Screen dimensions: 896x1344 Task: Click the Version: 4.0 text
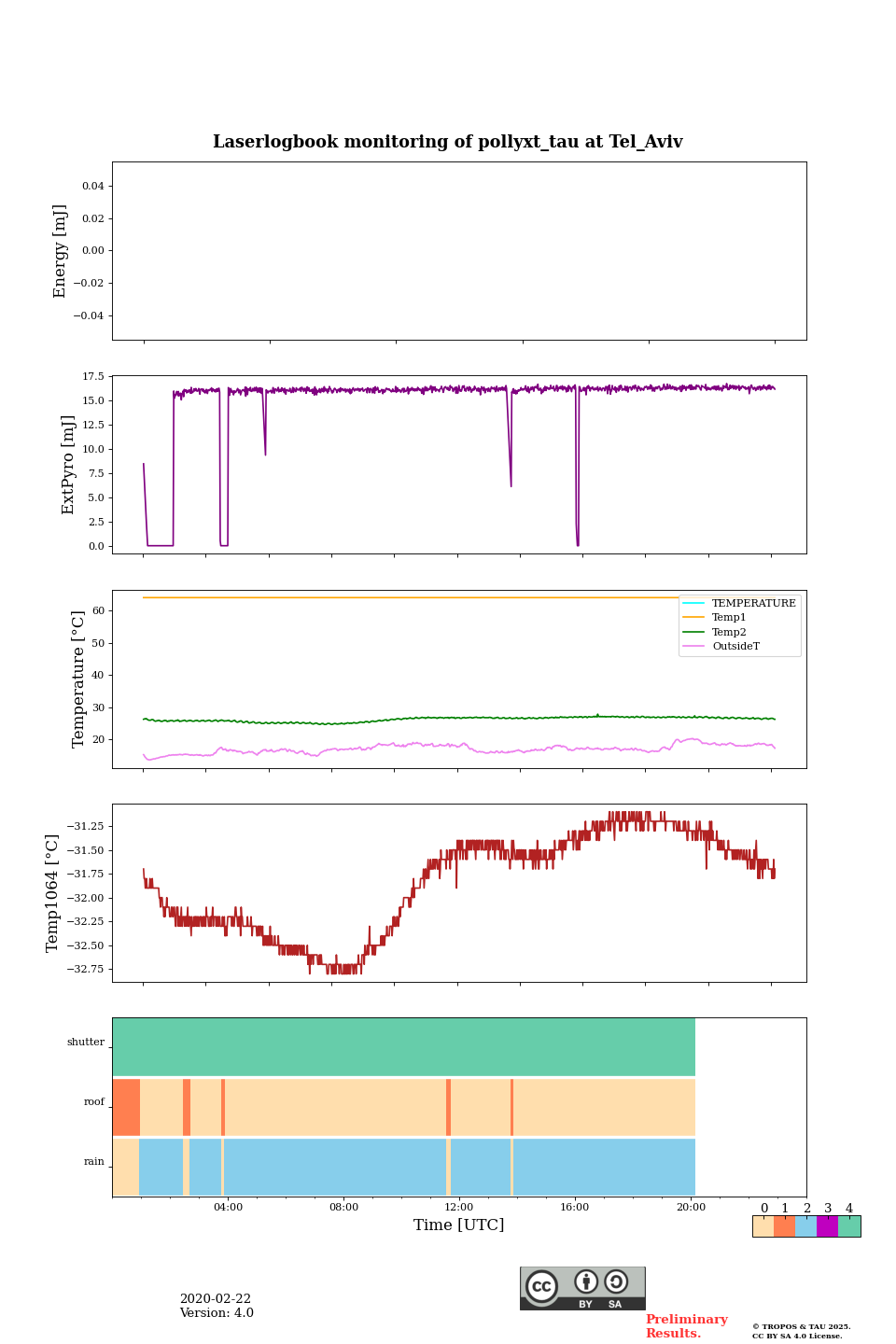pos(217,1313)
